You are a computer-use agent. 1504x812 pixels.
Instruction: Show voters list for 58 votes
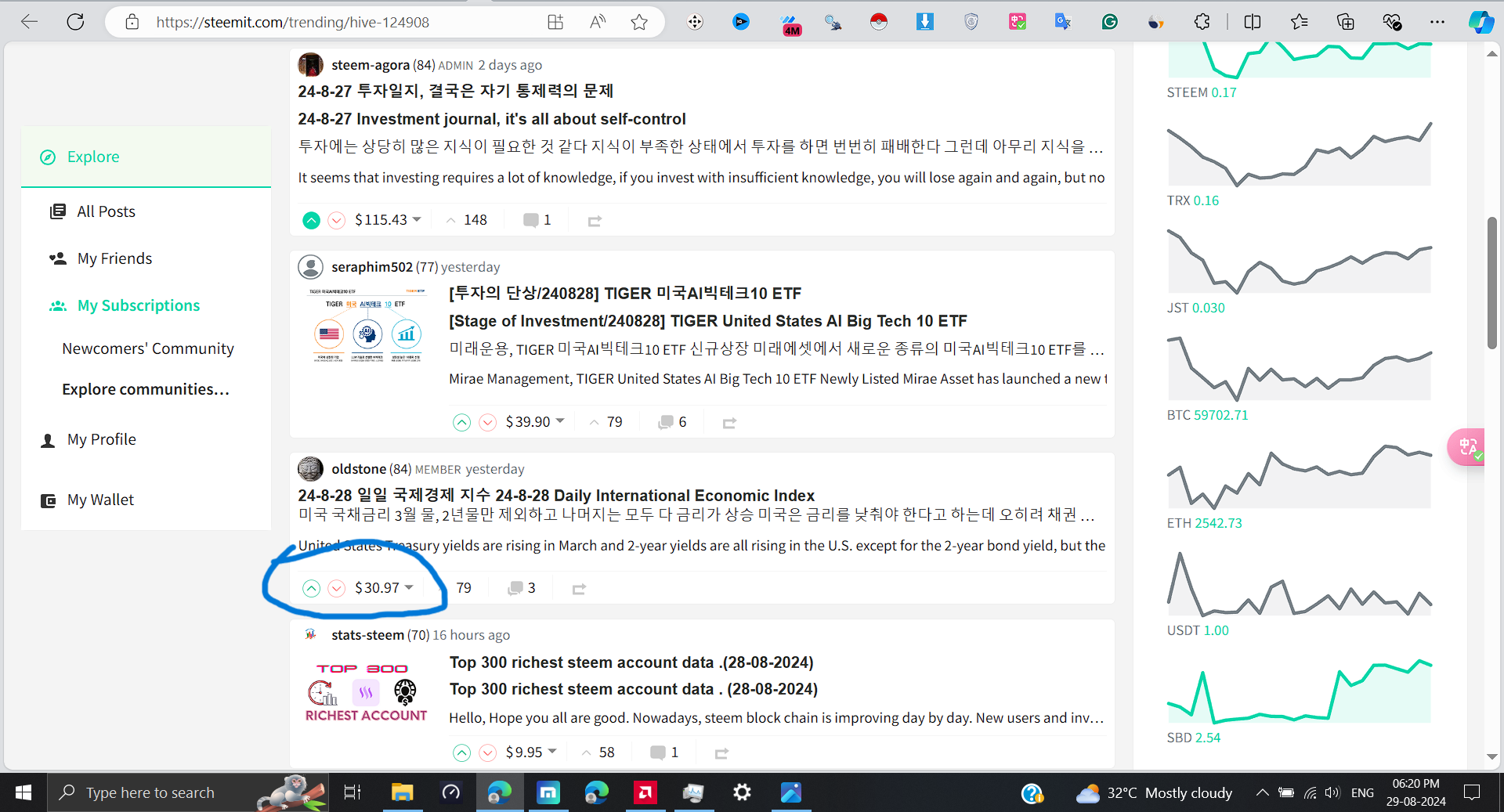pos(598,752)
